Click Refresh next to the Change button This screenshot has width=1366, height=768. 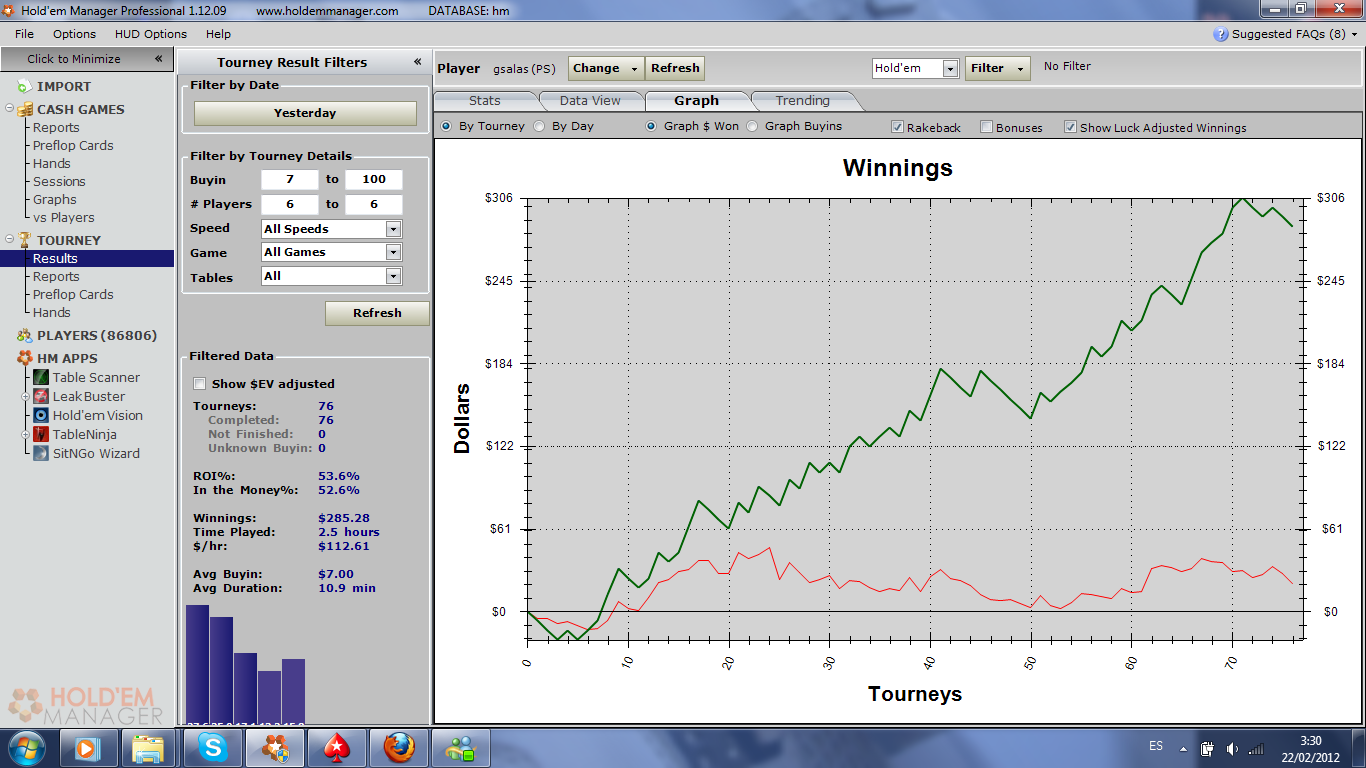tap(675, 68)
